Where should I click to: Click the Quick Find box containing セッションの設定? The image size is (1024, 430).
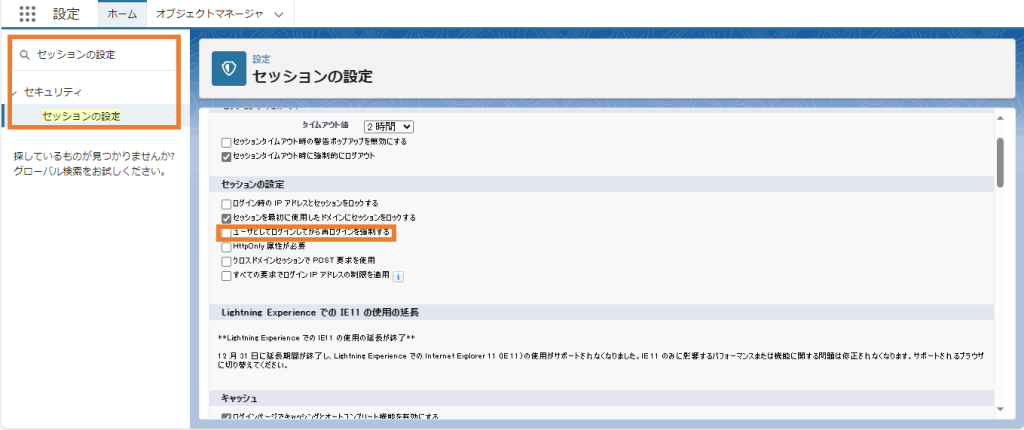pos(93,55)
